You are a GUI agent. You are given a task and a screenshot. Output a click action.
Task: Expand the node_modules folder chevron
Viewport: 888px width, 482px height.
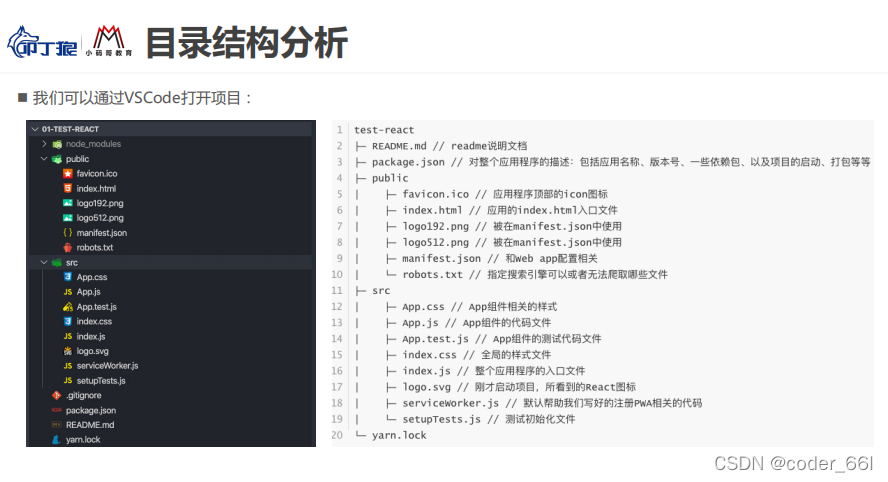click(x=44, y=144)
